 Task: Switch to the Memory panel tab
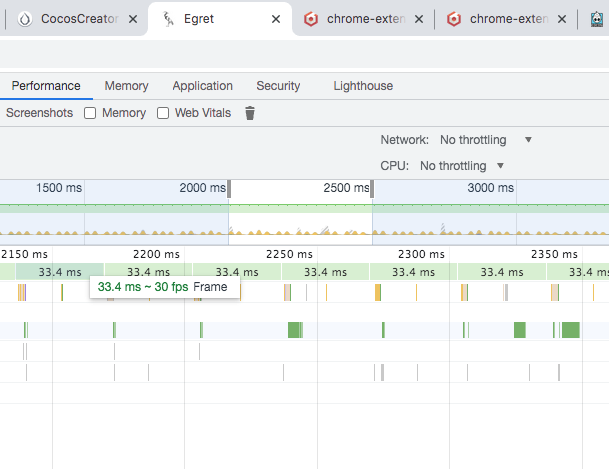coord(126,86)
